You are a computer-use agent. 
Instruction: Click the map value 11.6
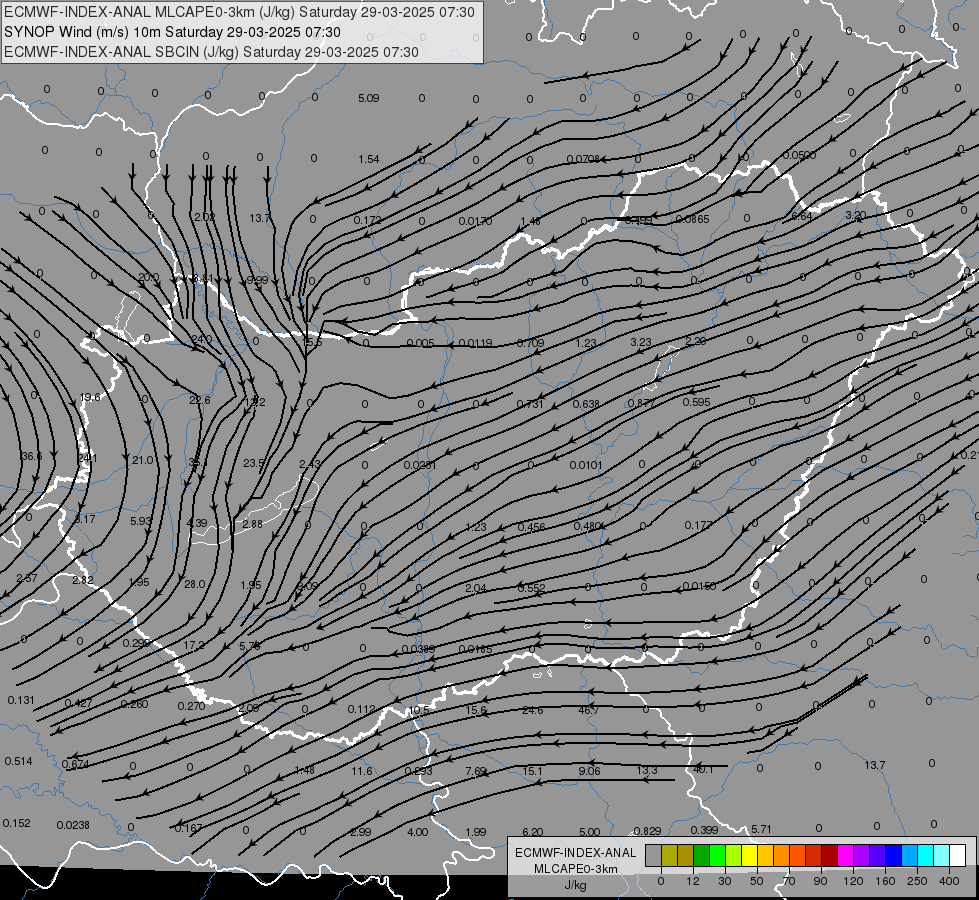[x=362, y=771]
